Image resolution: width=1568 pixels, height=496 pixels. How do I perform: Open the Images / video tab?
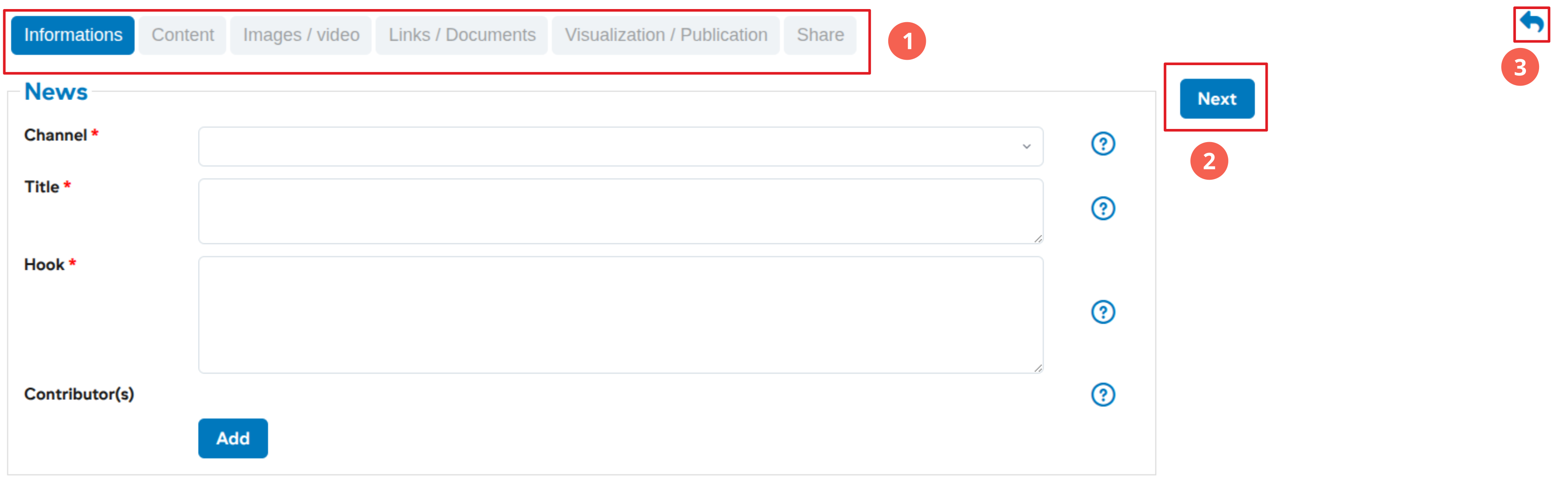tap(301, 35)
